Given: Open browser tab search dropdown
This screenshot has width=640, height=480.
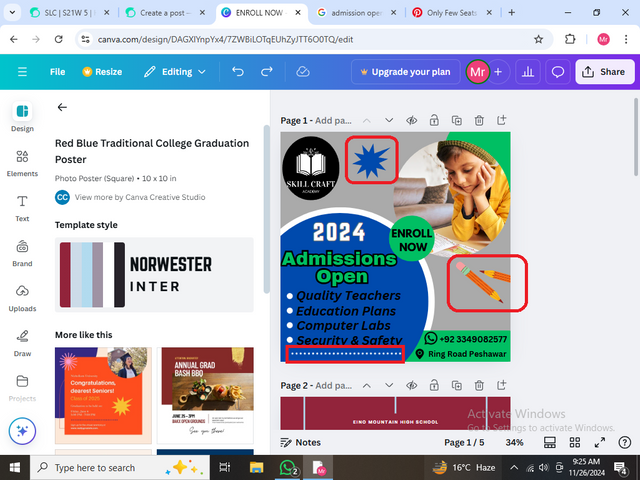Looking at the screenshot, I should point(12,13).
